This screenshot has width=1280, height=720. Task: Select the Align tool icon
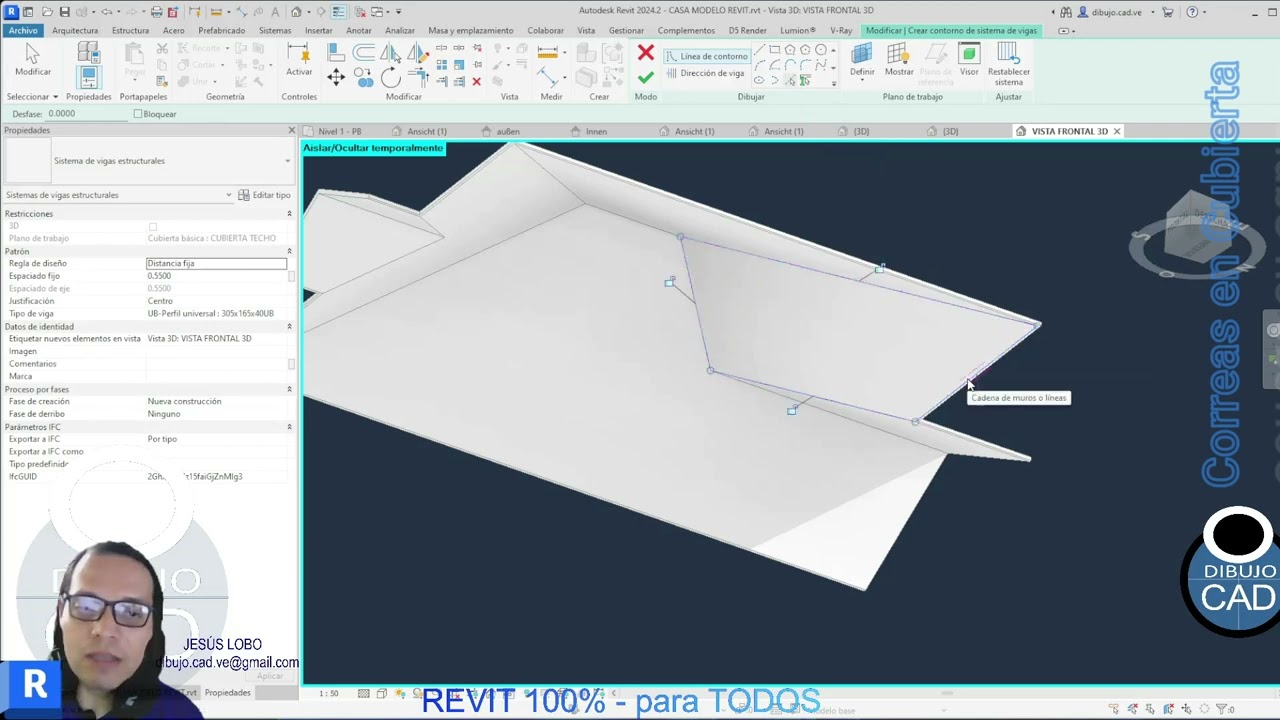coord(336,53)
